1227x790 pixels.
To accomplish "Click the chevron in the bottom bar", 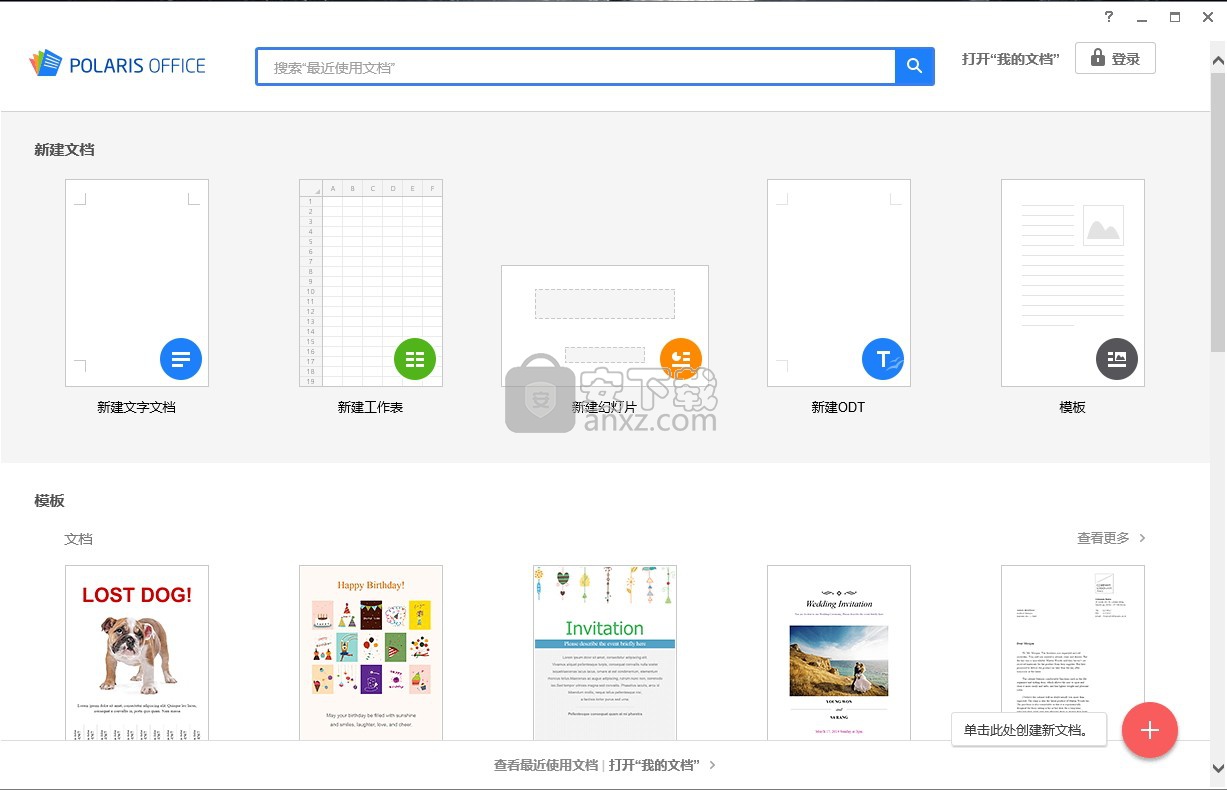I will pos(712,765).
